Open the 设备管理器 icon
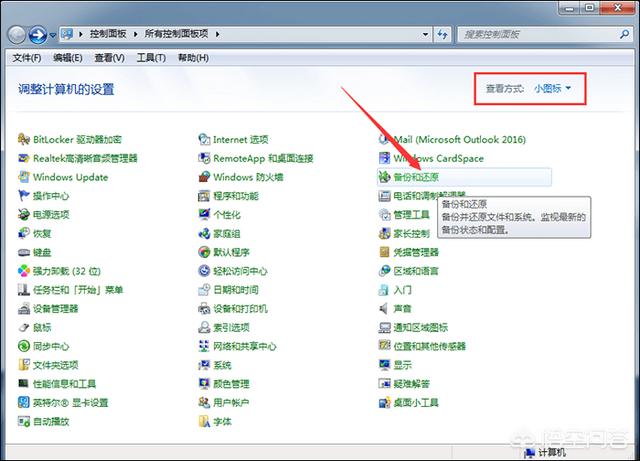This screenshot has width=640, height=461. (24, 308)
